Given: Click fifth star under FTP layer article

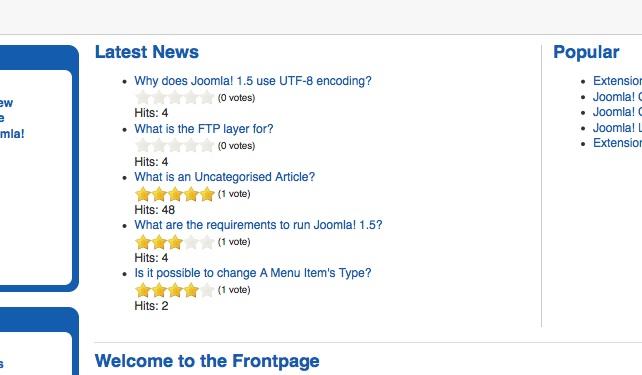Looking at the screenshot, I should click(x=207, y=145).
